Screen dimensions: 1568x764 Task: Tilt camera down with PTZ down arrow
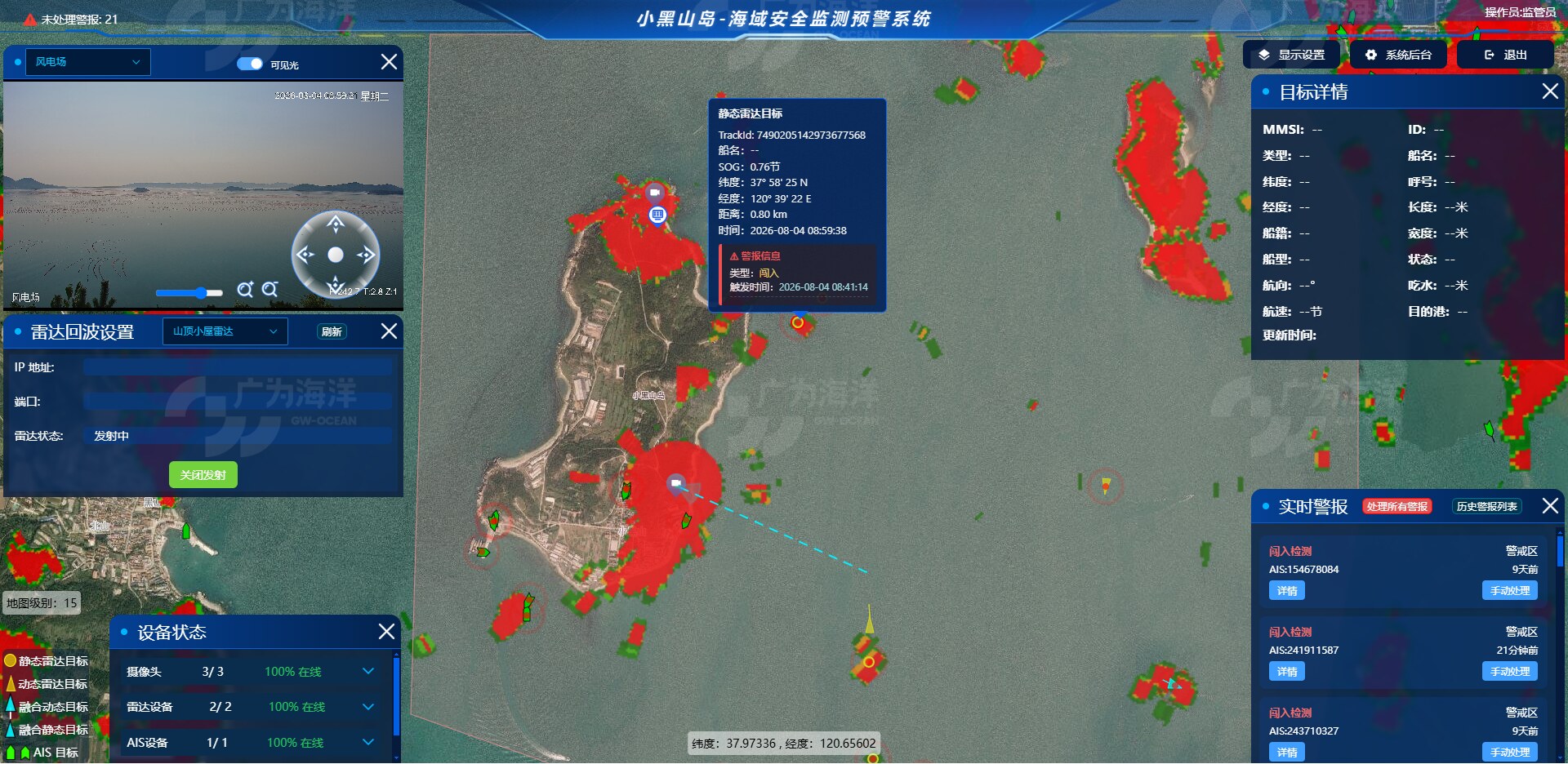[336, 284]
